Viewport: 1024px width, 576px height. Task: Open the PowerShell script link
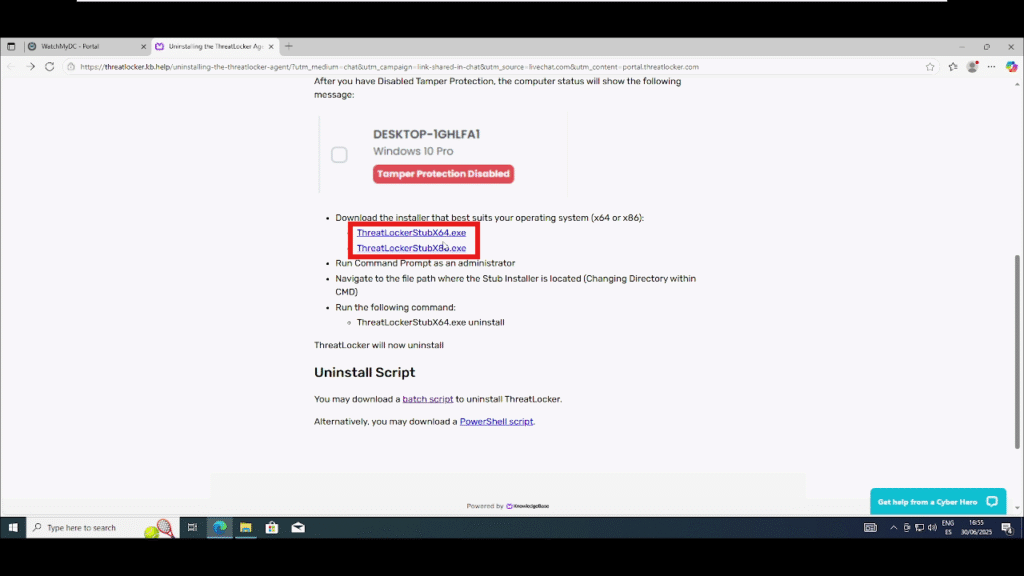(496, 421)
